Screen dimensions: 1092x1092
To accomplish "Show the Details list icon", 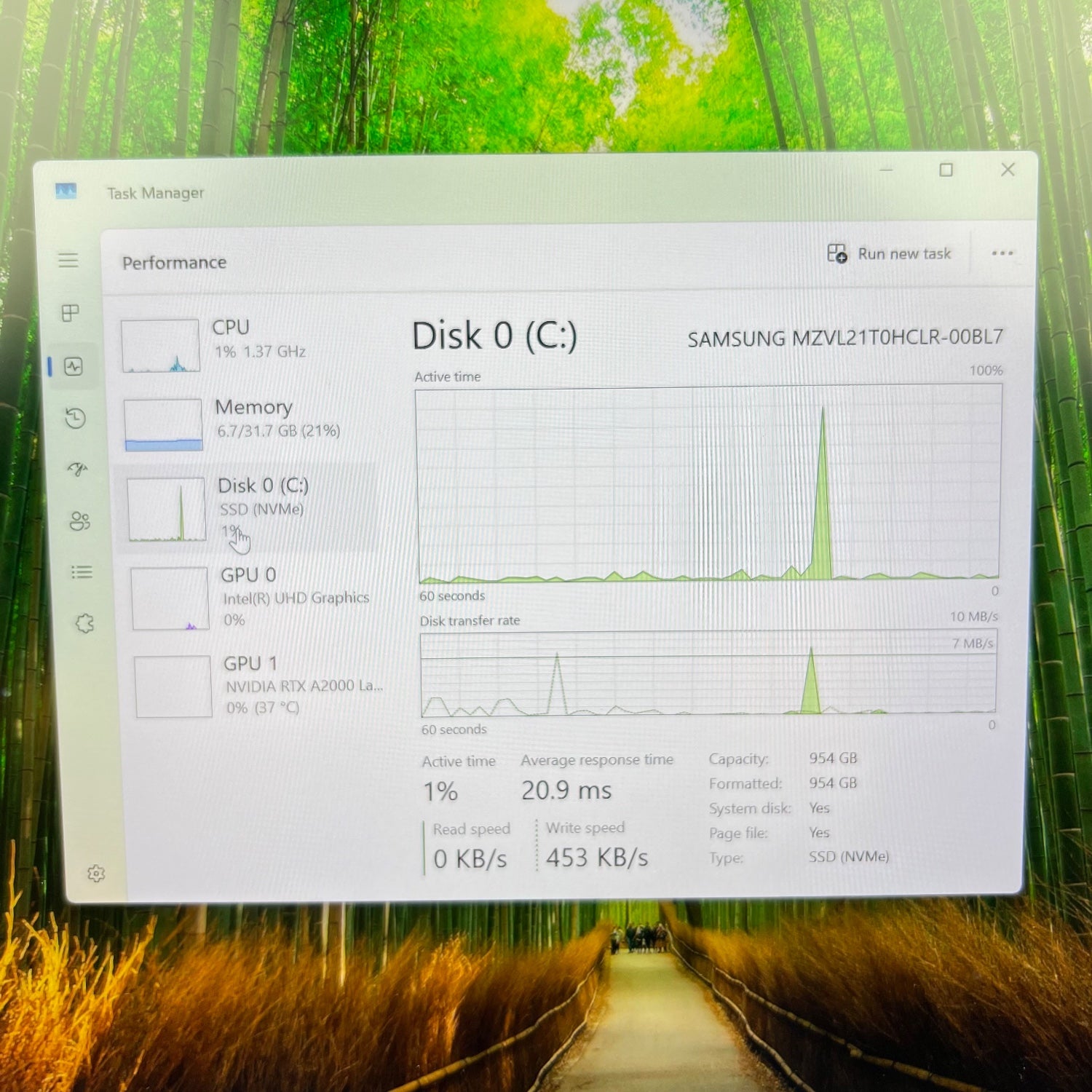I will tap(82, 572).
